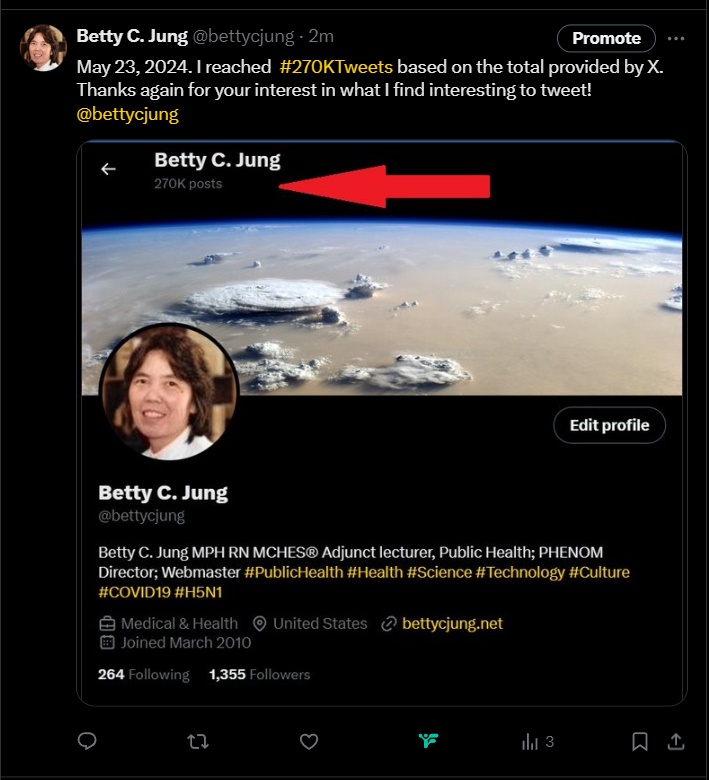Viewport: 709px width, 780px height.
Task: Open the 1,355 Followers list
Action: [259, 674]
